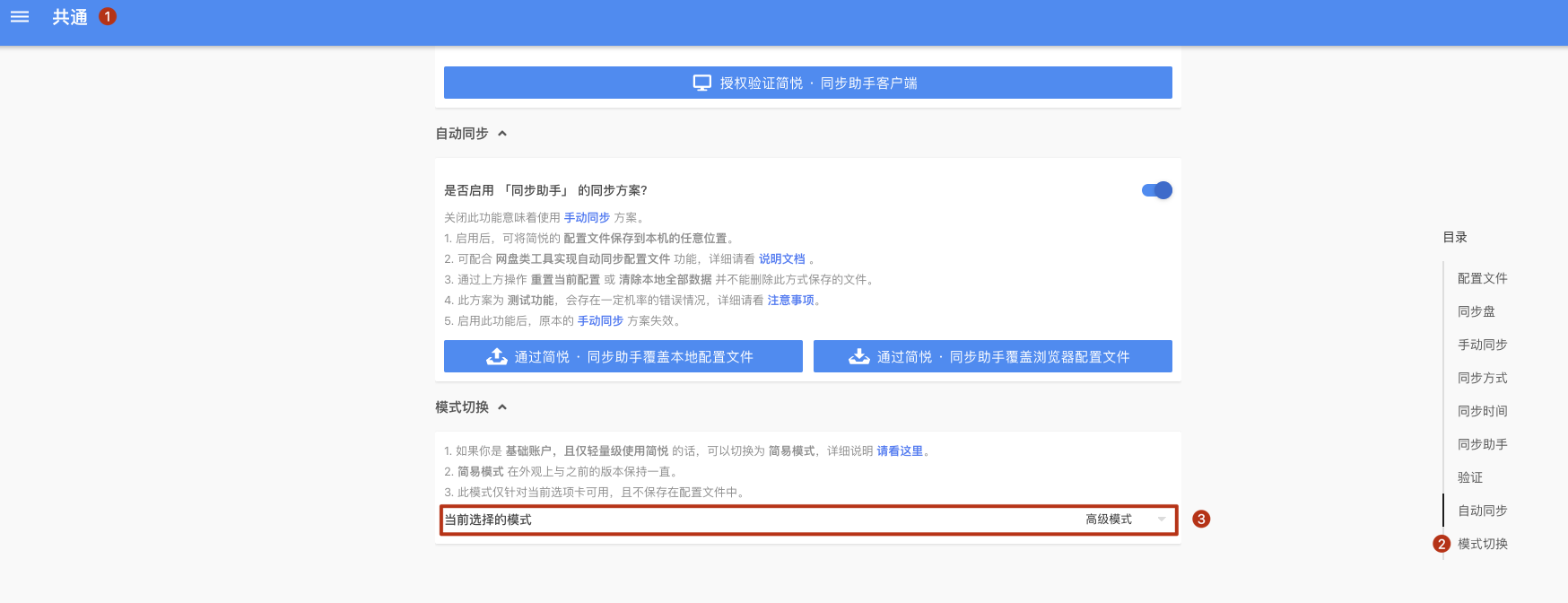Click the 自动同步 section heading
Image resolution: width=1568 pixels, height=603 pixels.
pyautogui.click(x=462, y=134)
